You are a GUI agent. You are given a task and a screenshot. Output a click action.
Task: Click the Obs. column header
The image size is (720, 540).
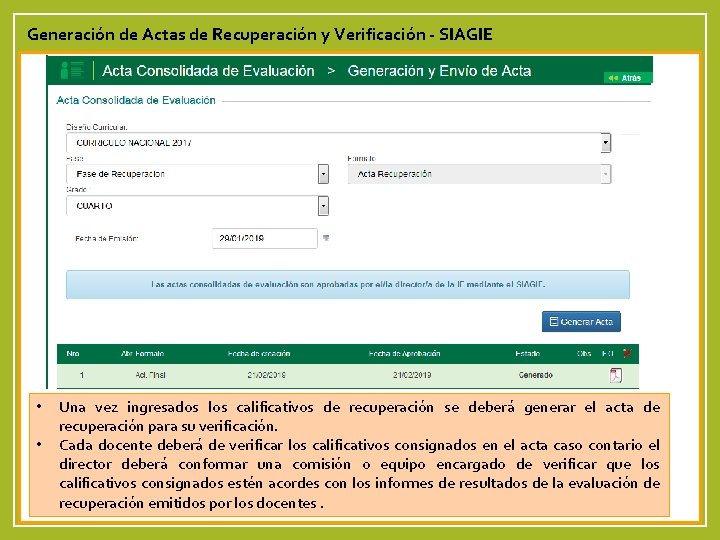tap(584, 354)
